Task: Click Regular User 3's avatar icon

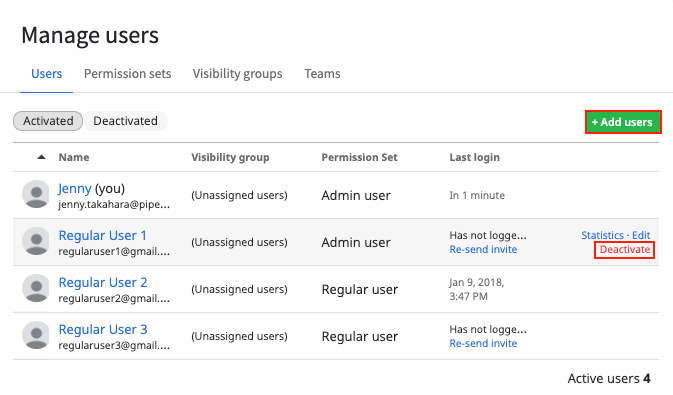Action: click(x=36, y=335)
